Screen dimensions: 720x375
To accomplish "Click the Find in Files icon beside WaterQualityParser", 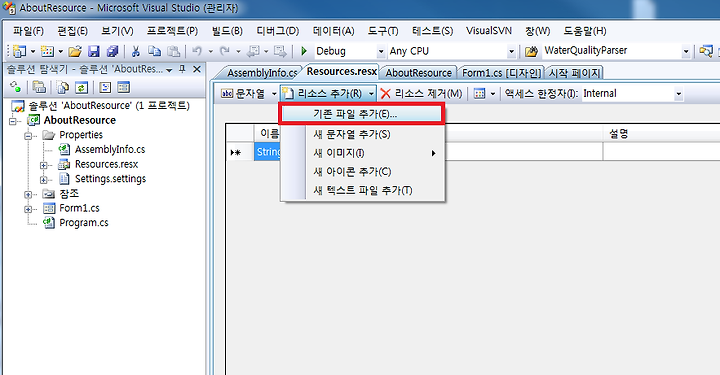I will tap(531, 51).
